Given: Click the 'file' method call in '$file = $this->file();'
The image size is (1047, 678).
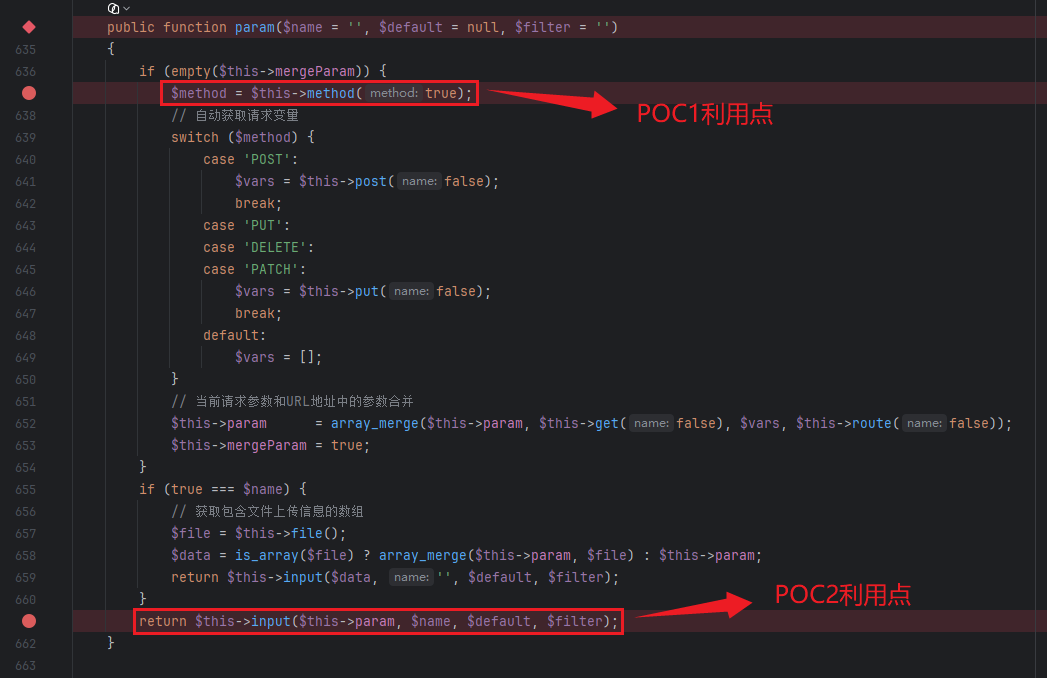Looking at the screenshot, I should [x=306, y=534].
